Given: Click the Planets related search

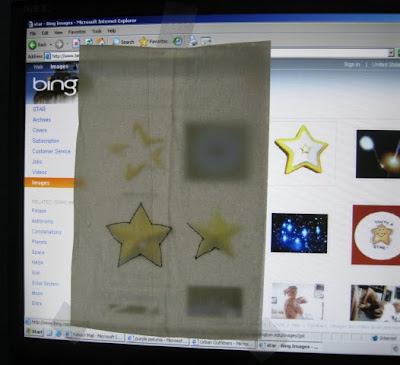Looking at the screenshot, I should click(x=39, y=242).
